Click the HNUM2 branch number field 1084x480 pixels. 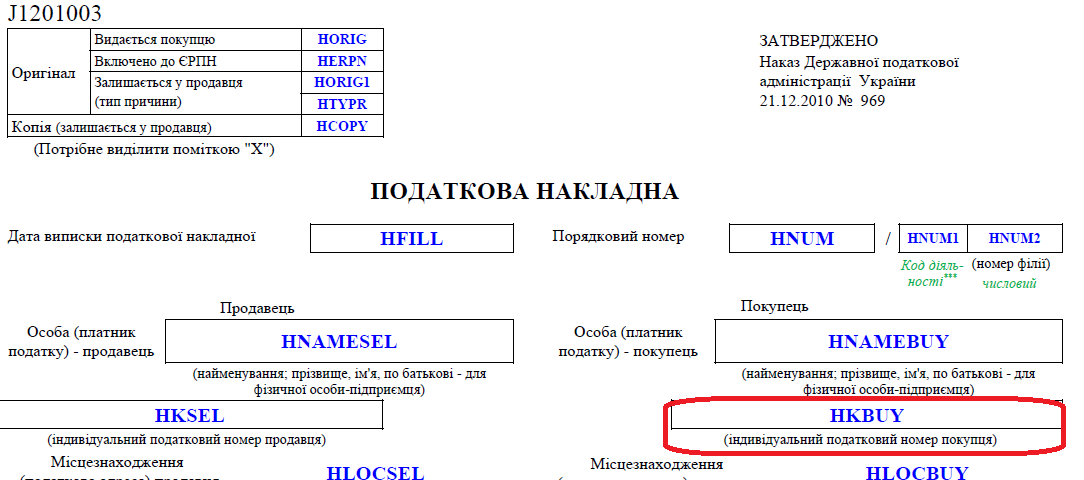tap(1014, 239)
